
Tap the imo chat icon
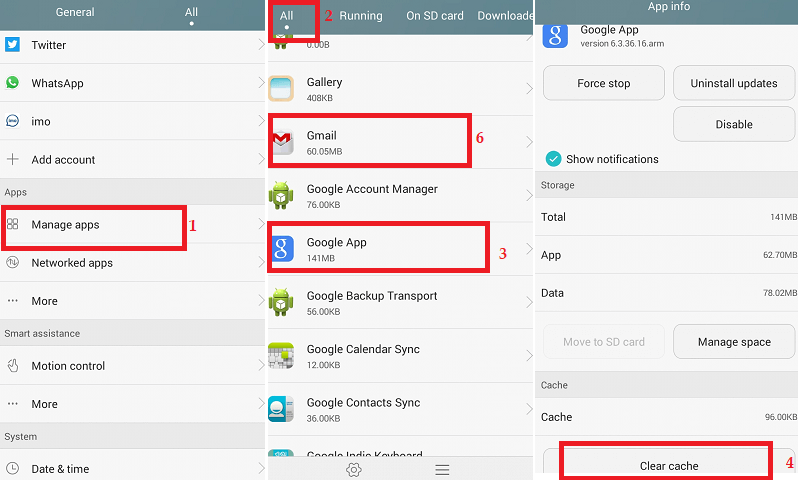12,121
